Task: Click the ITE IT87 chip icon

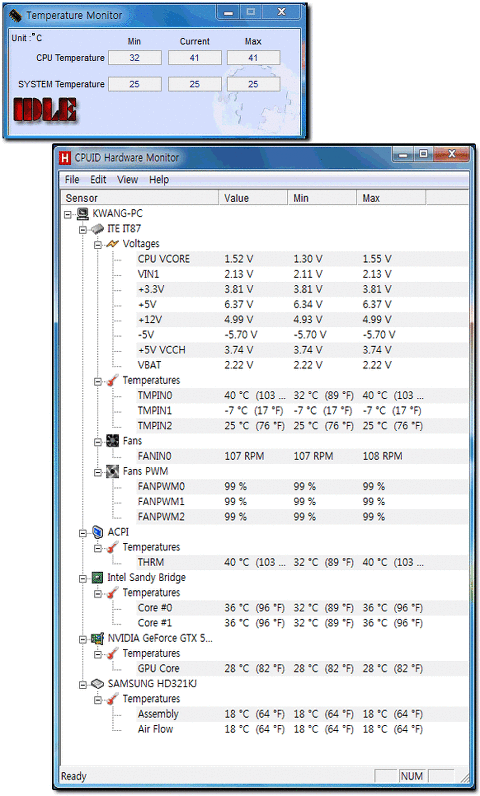Action: pyautogui.click(x=97, y=229)
